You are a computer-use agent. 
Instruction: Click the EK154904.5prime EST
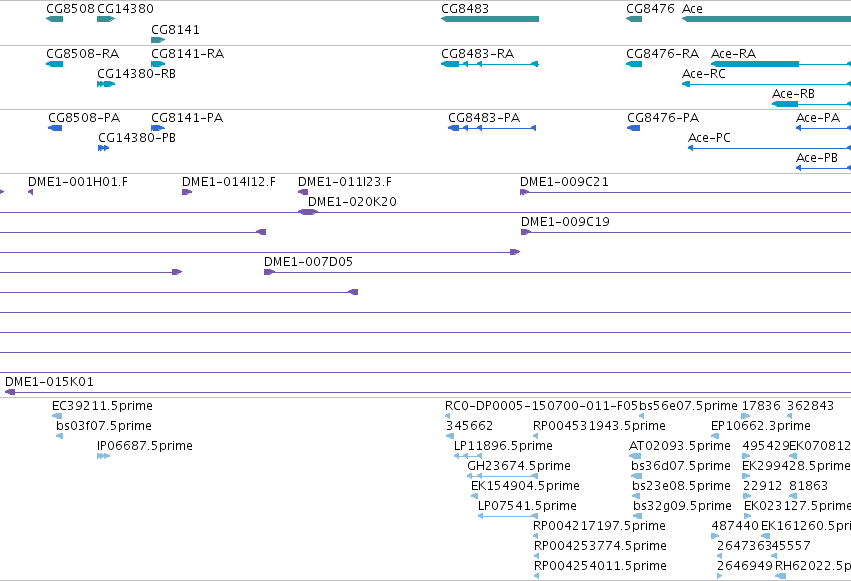474,496
